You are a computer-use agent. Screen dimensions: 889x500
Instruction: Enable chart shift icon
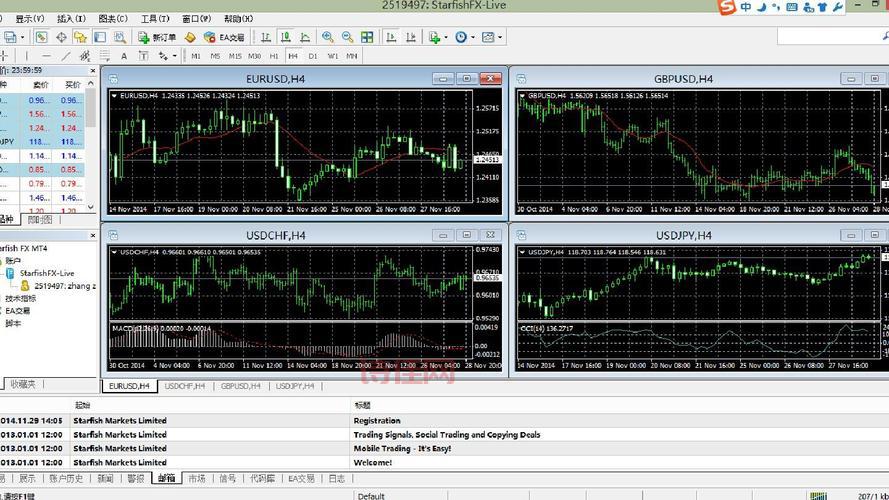[x=411, y=37]
